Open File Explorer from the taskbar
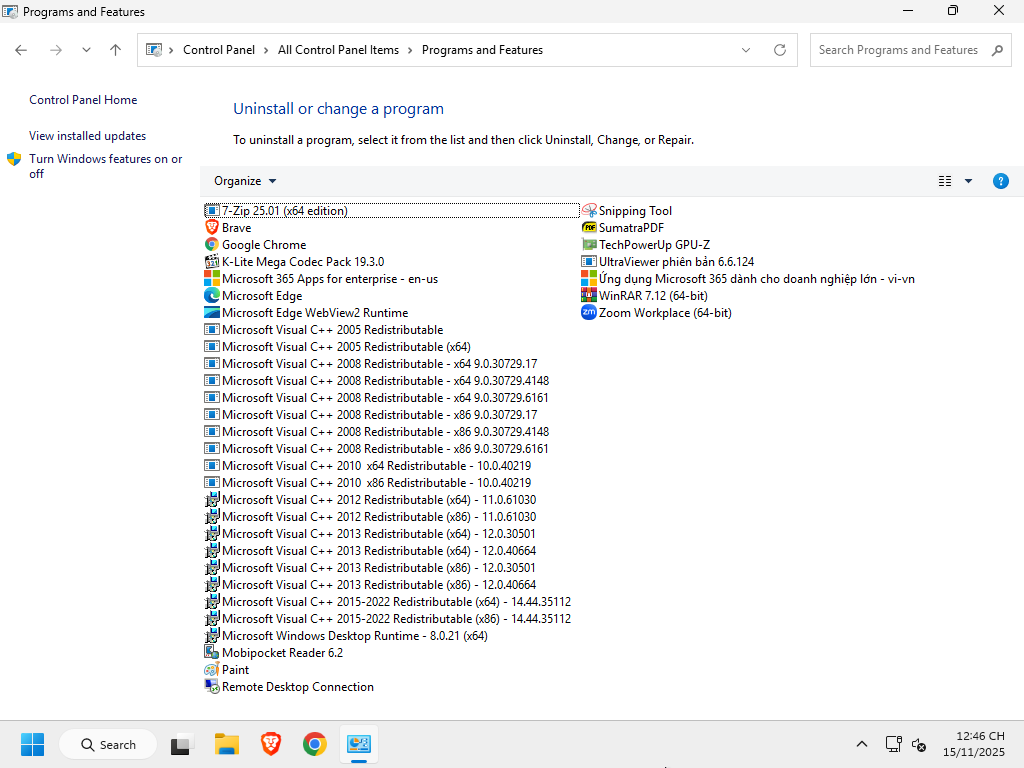This screenshot has width=1024, height=768. 226,744
